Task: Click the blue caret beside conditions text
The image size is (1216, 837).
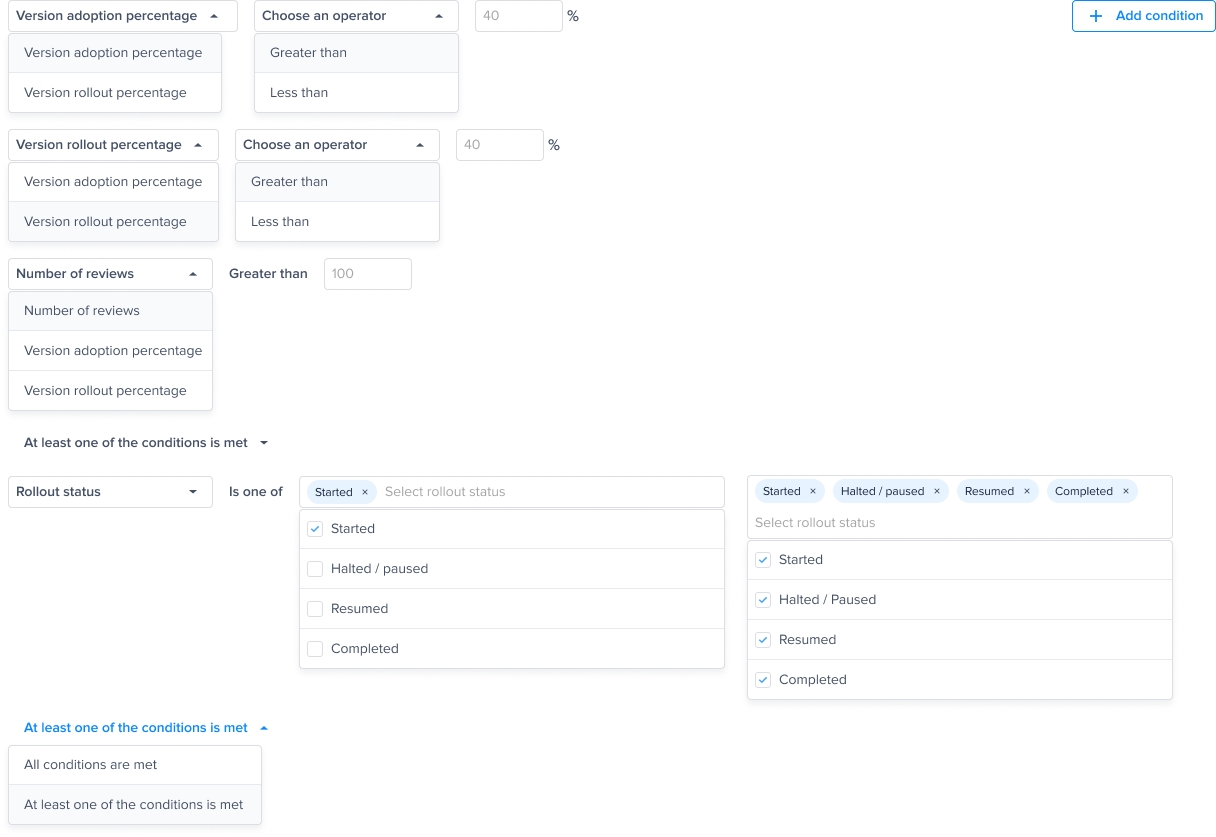Action: tap(264, 728)
